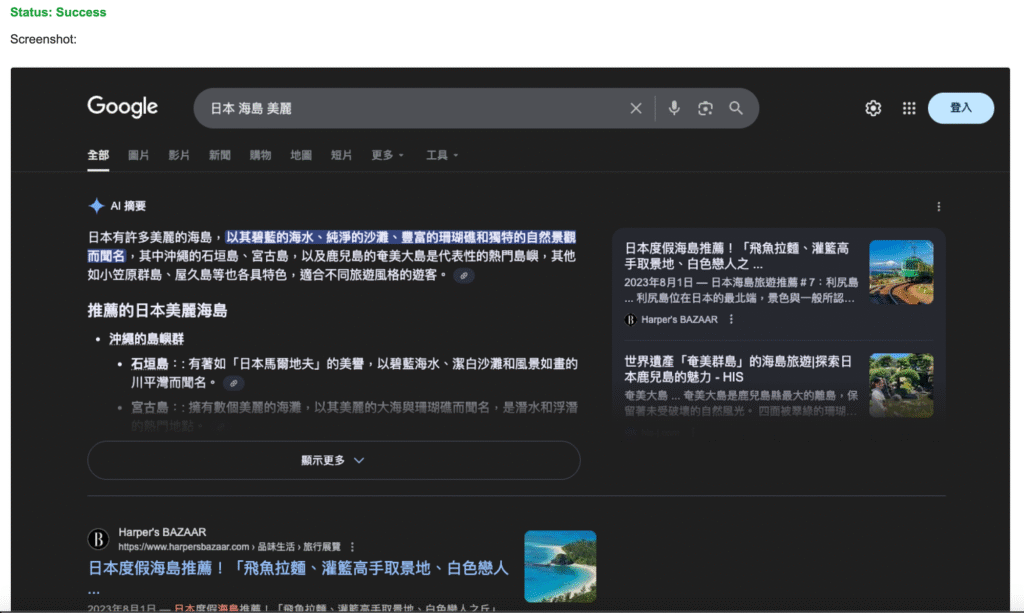Click the magnifying glass search icon

click(x=736, y=108)
